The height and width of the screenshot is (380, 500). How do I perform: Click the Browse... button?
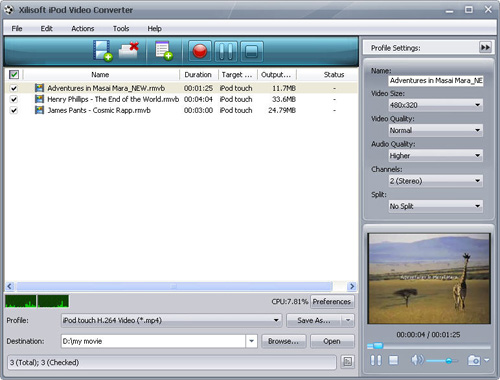(283, 341)
